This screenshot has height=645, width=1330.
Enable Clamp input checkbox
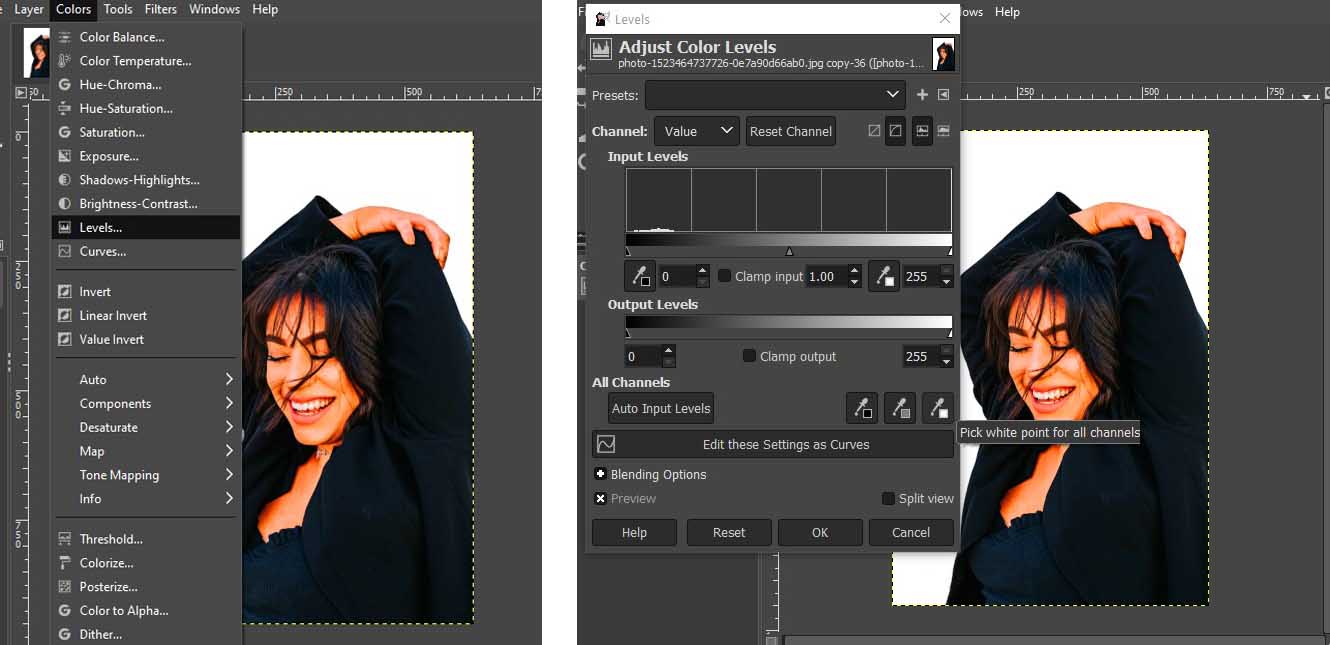click(x=725, y=277)
